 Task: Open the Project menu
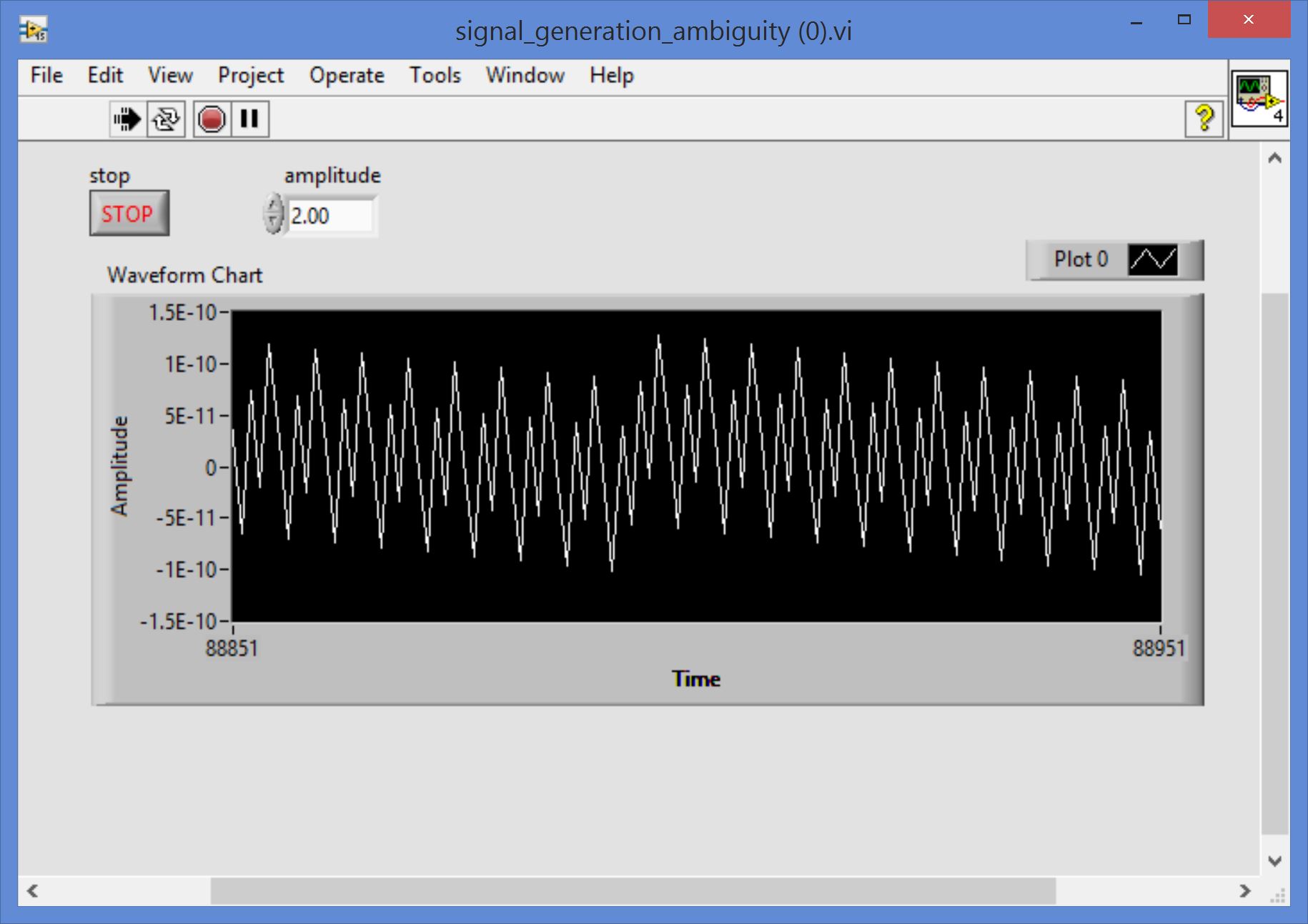(x=250, y=75)
